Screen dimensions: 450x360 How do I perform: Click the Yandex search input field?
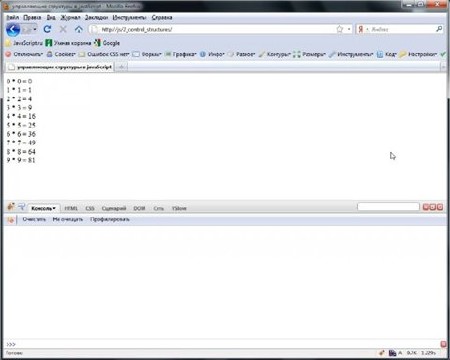pos(402,29)
